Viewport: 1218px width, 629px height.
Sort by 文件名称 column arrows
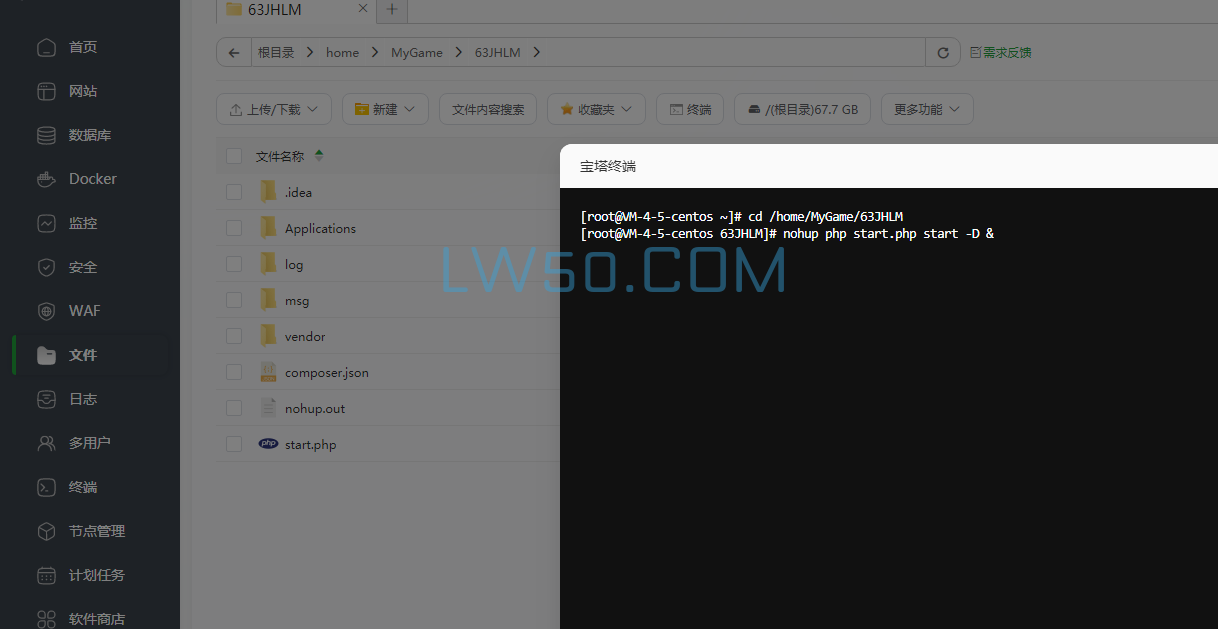[319, 156]
